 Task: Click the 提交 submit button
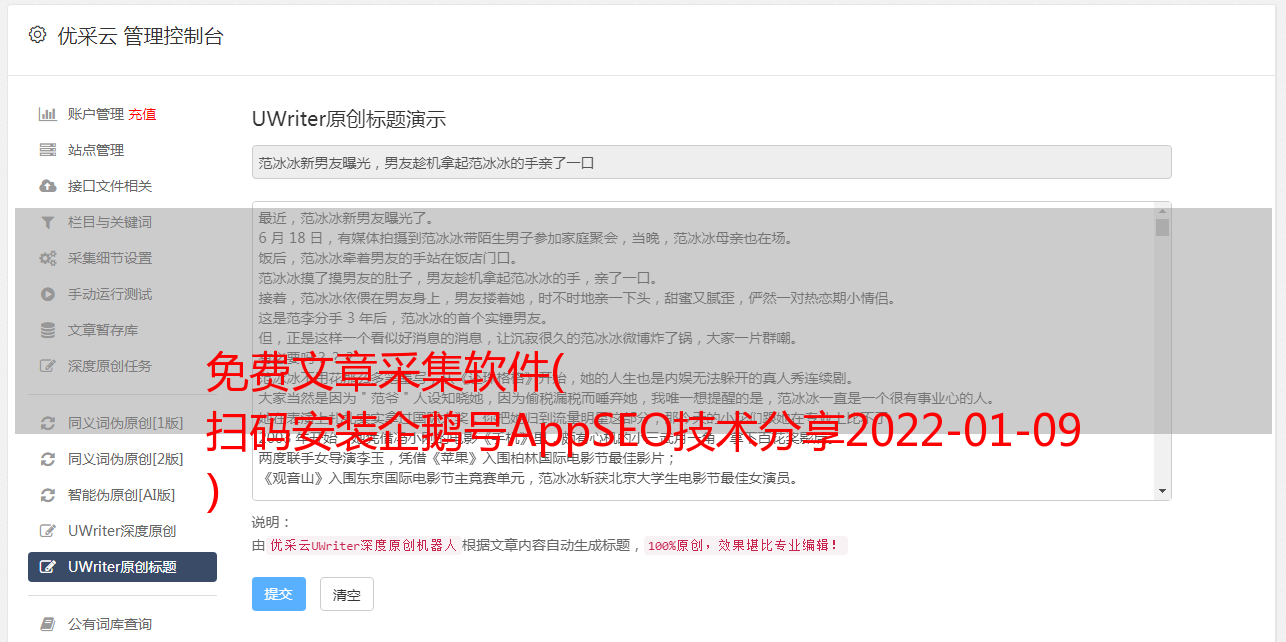click(x=278, y=594)
